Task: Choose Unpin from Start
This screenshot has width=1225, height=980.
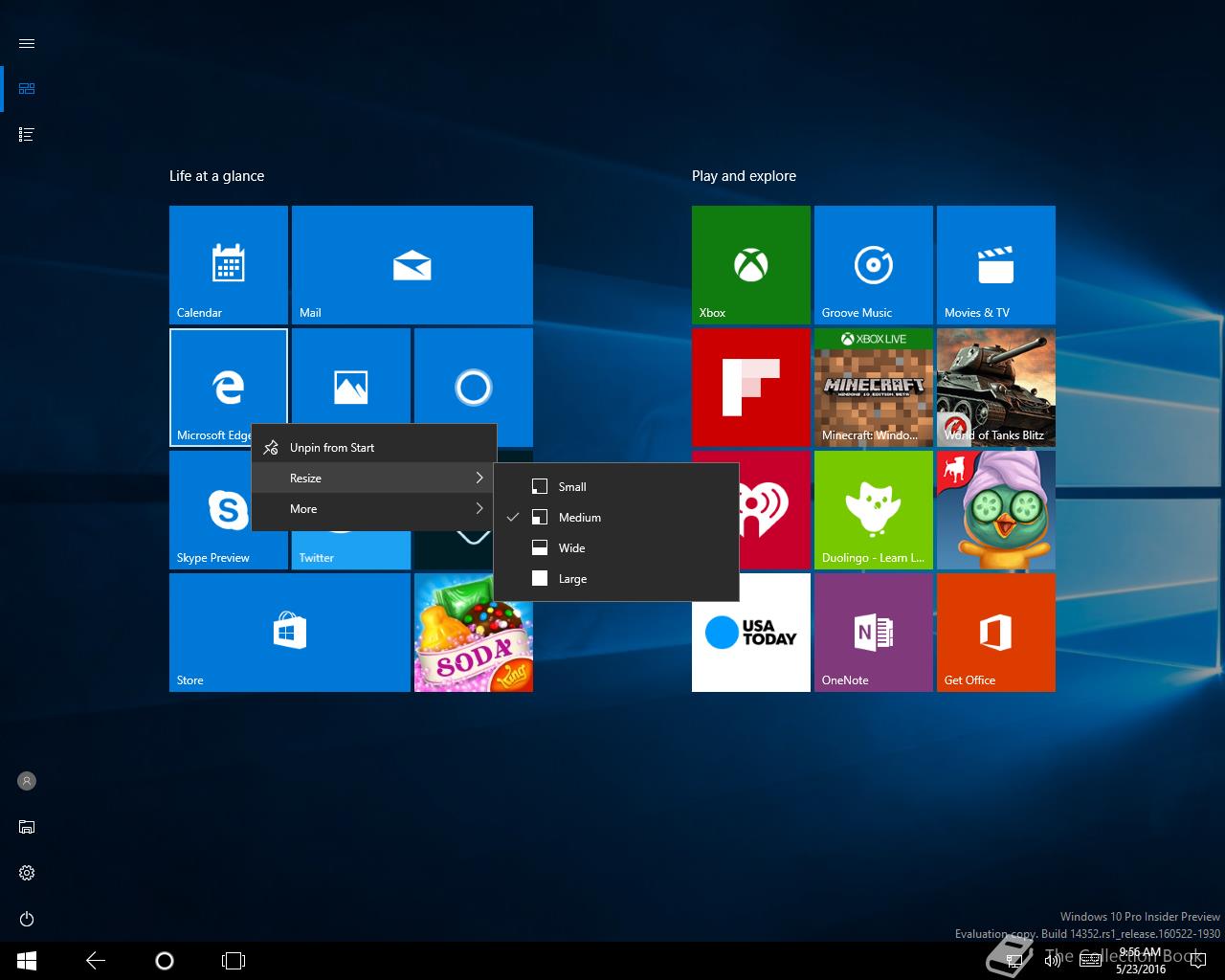Action: point(374,448)
